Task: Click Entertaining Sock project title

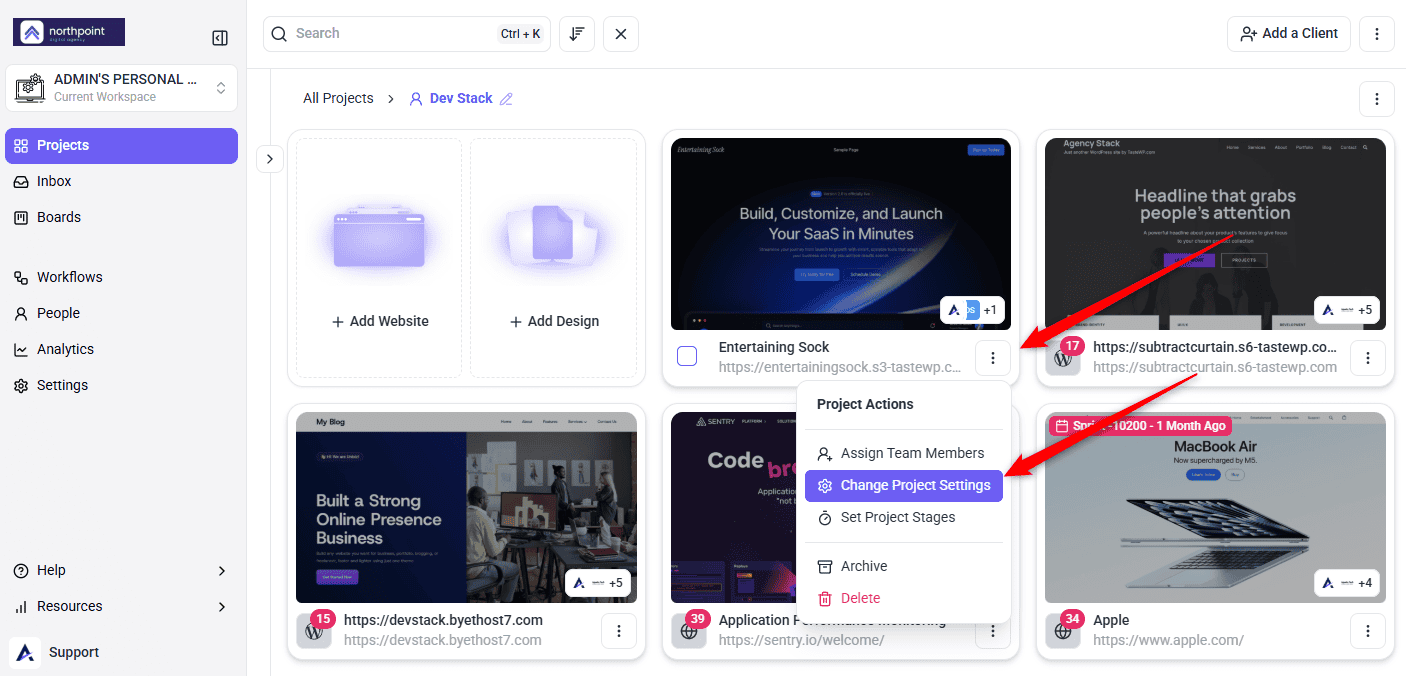Action: pos(774,347)
